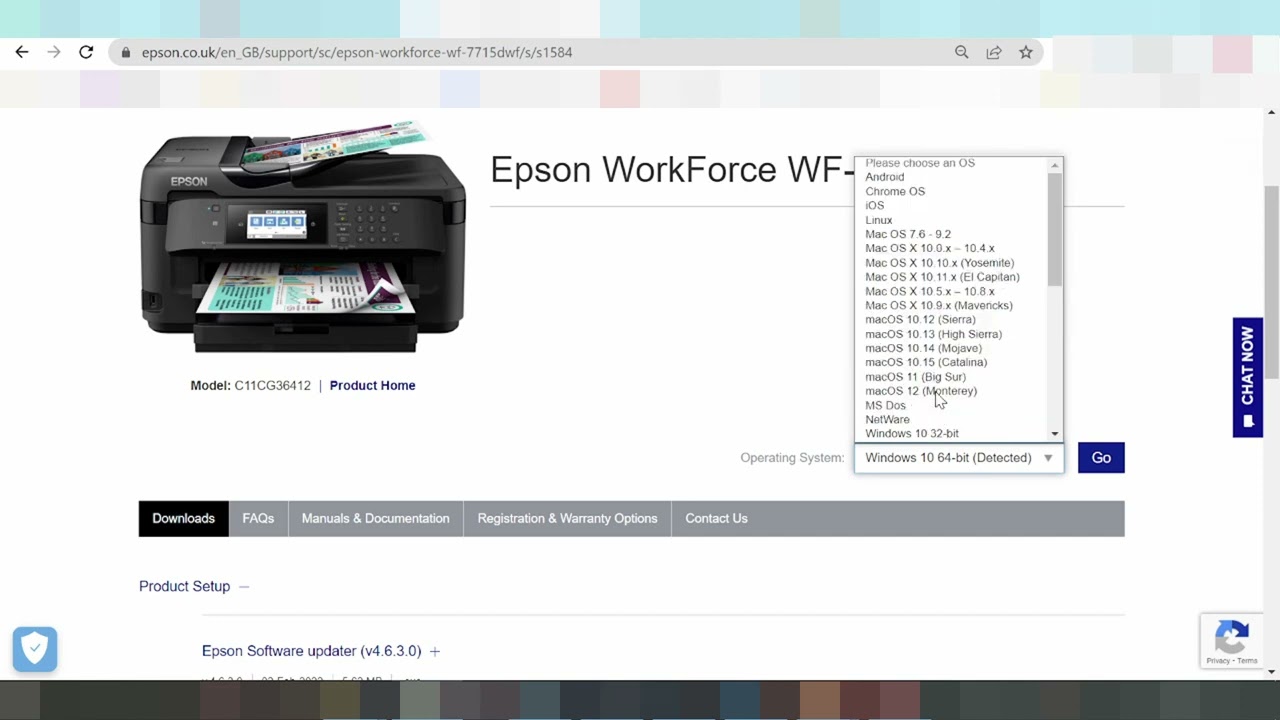Viewport: 1280px width, 720px height.
Task: Open Manuals & Documentation tab
Action: (375, 518)
